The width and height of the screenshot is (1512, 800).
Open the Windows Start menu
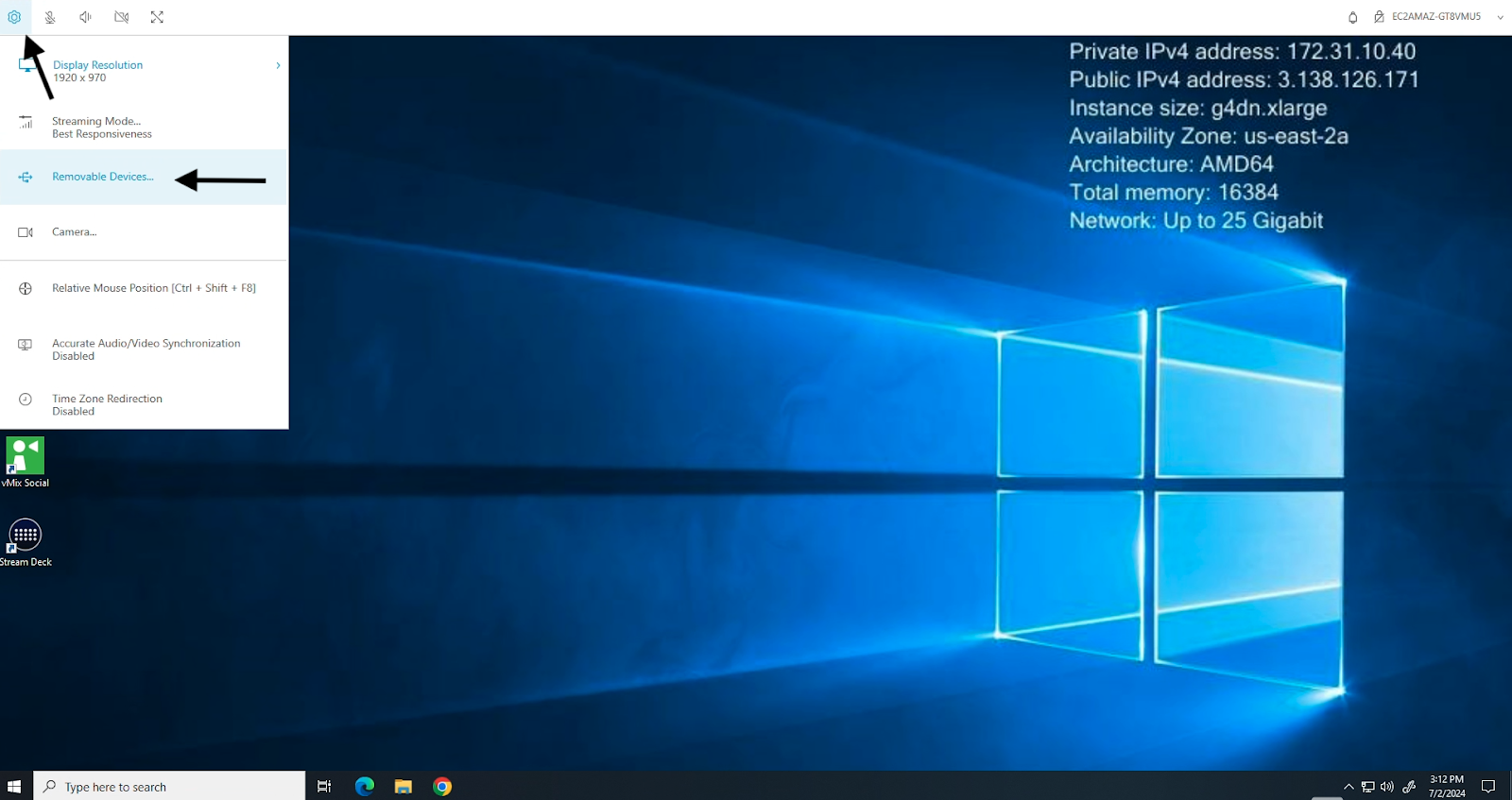pos(14,786)
